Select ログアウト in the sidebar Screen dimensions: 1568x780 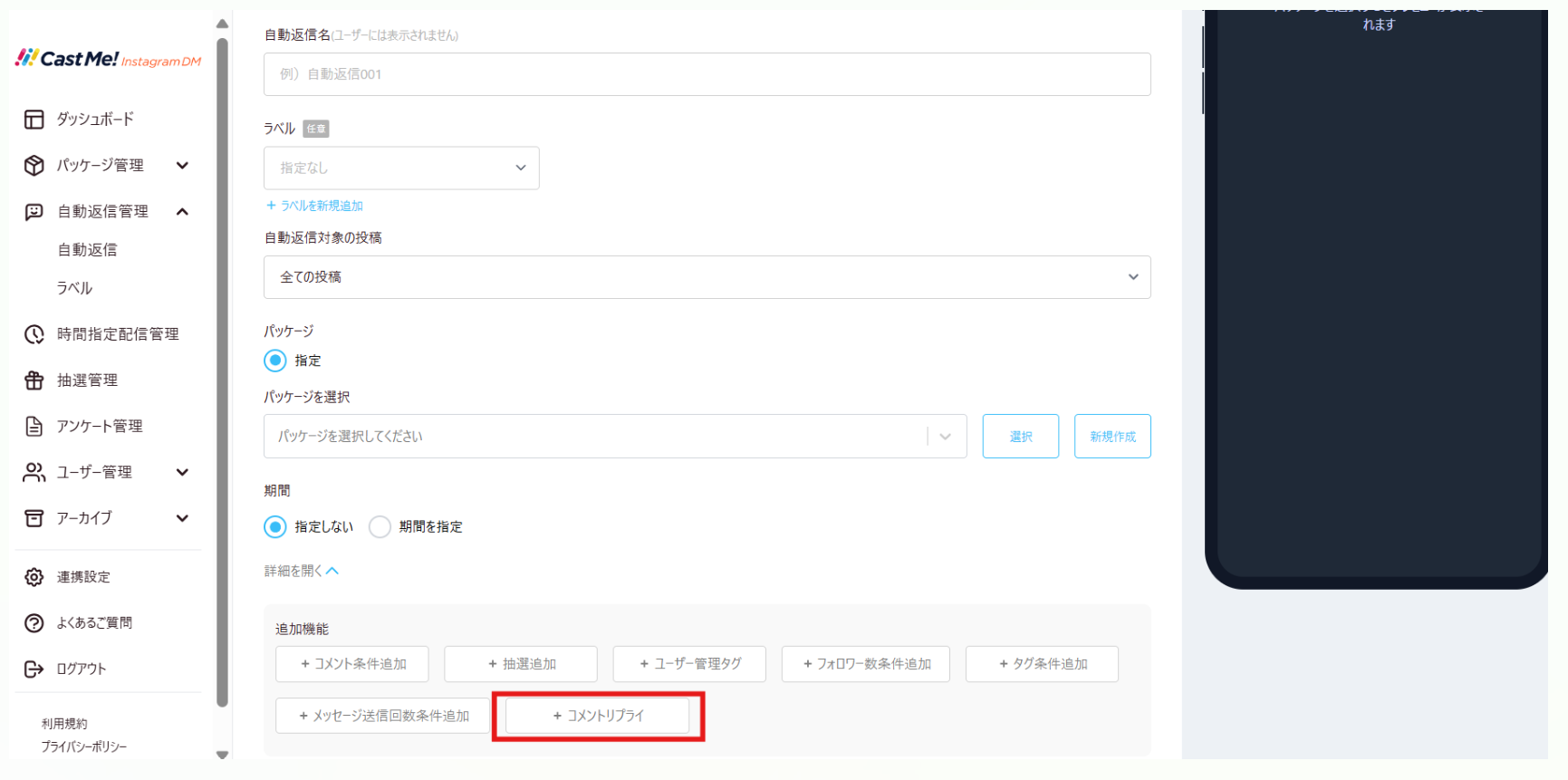[82, 669]
